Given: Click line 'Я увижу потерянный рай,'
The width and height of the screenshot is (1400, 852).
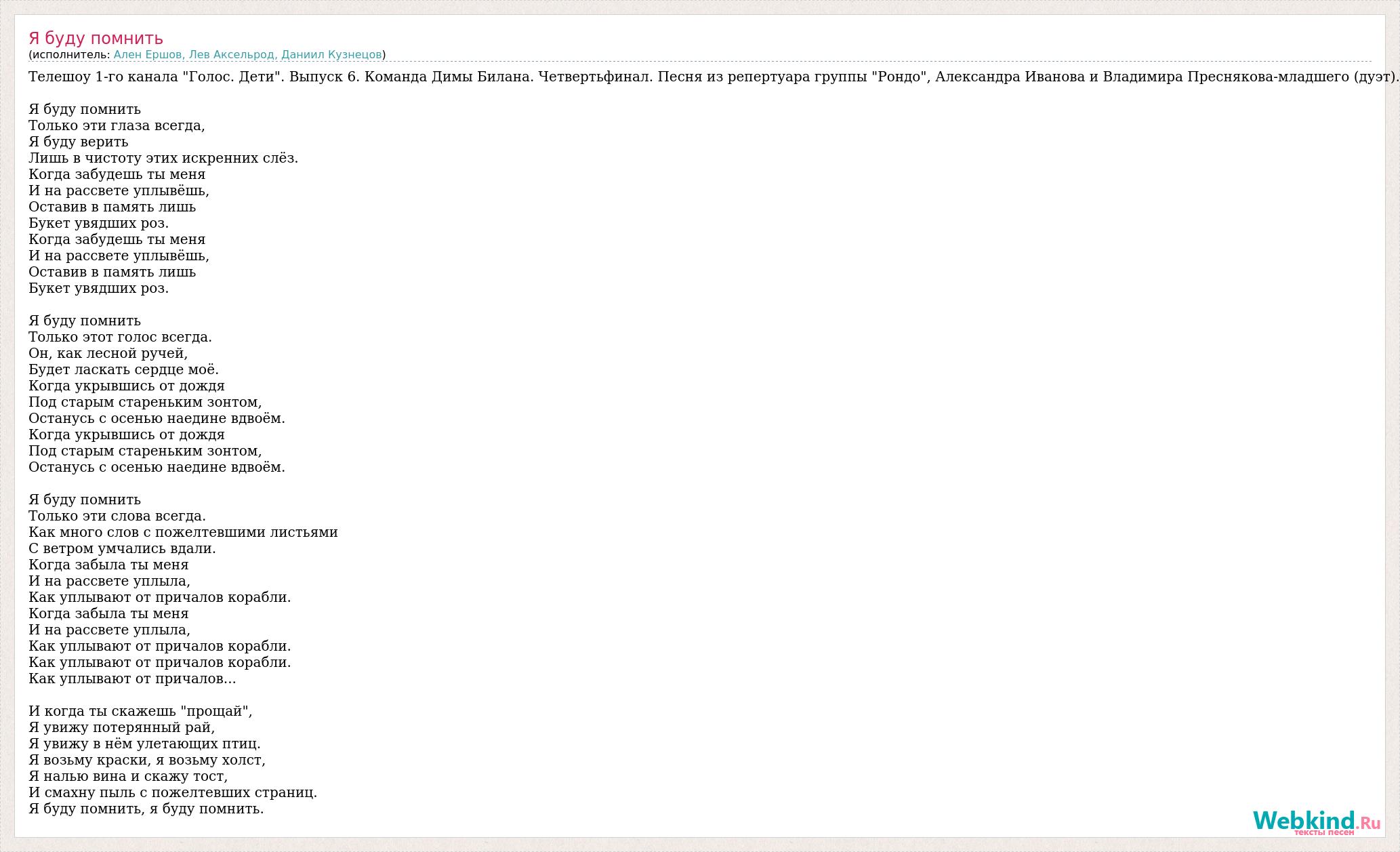Looking at the screenshot, I should 121,727.
